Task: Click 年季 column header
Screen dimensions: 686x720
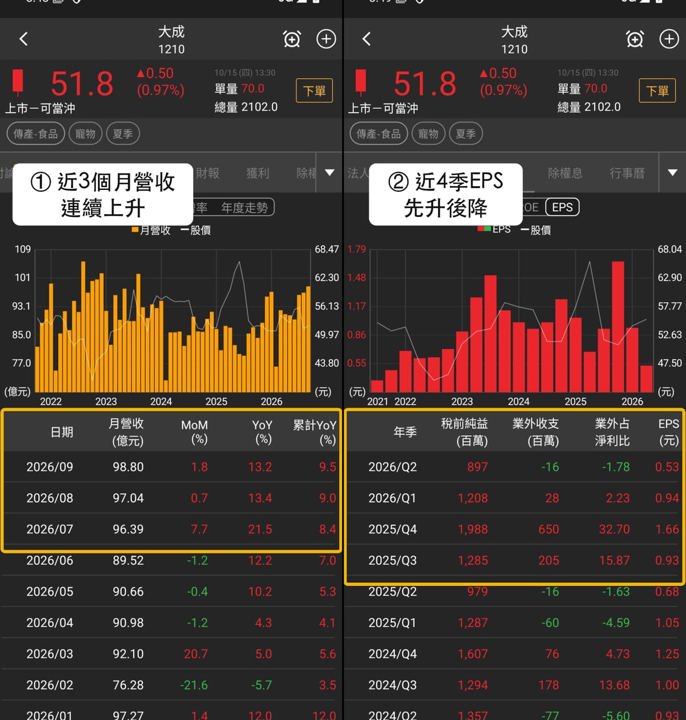Action: point(405,432)
